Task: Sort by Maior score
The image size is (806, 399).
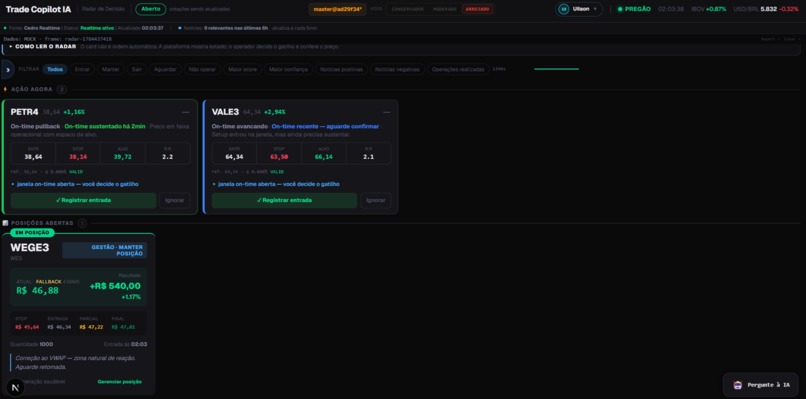Action: point(243,69)
